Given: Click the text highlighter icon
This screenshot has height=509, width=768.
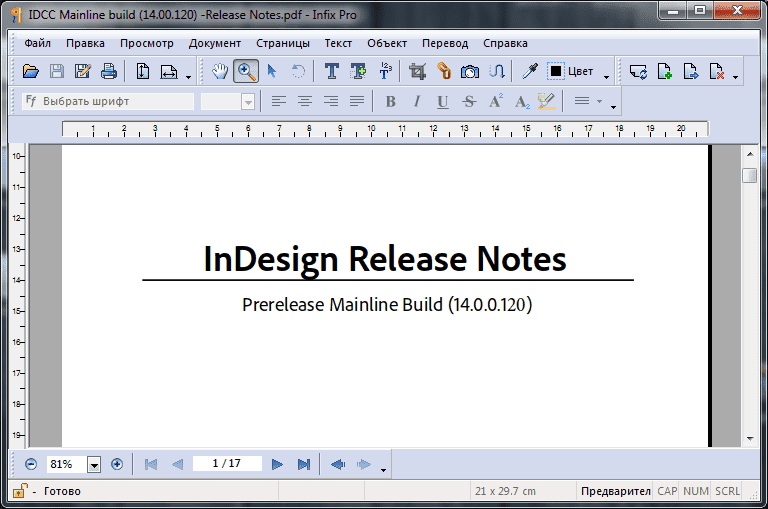Looking at the screenshot, I should (546, 101).
